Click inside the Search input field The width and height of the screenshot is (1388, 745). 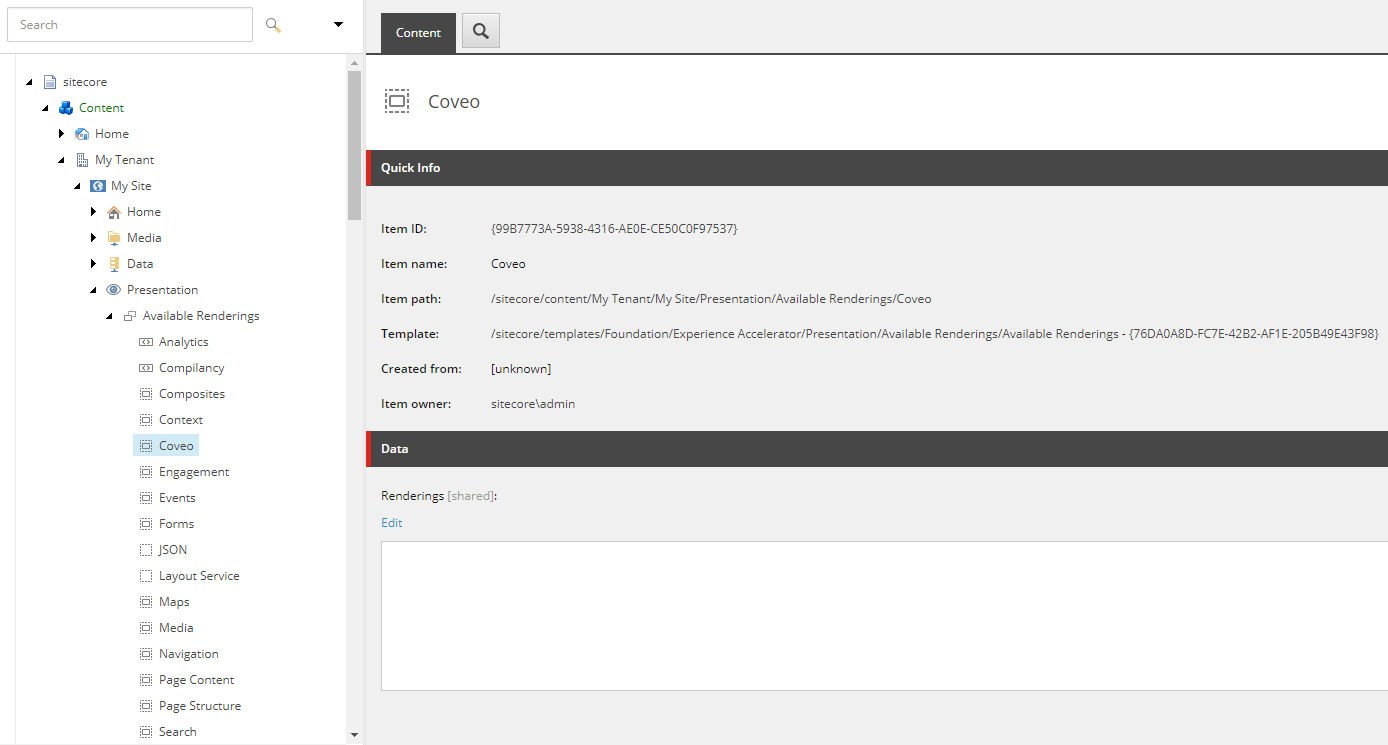click(x=130, y=24)
